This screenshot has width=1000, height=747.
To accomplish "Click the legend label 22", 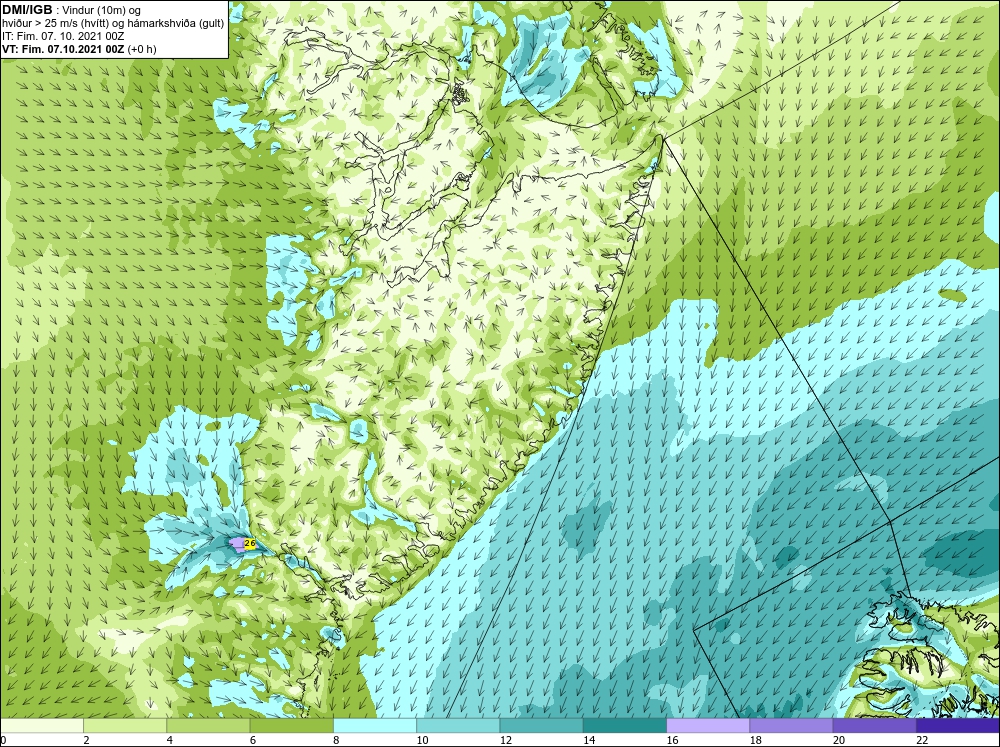I will pyautogui.click(x=922, y=740).
